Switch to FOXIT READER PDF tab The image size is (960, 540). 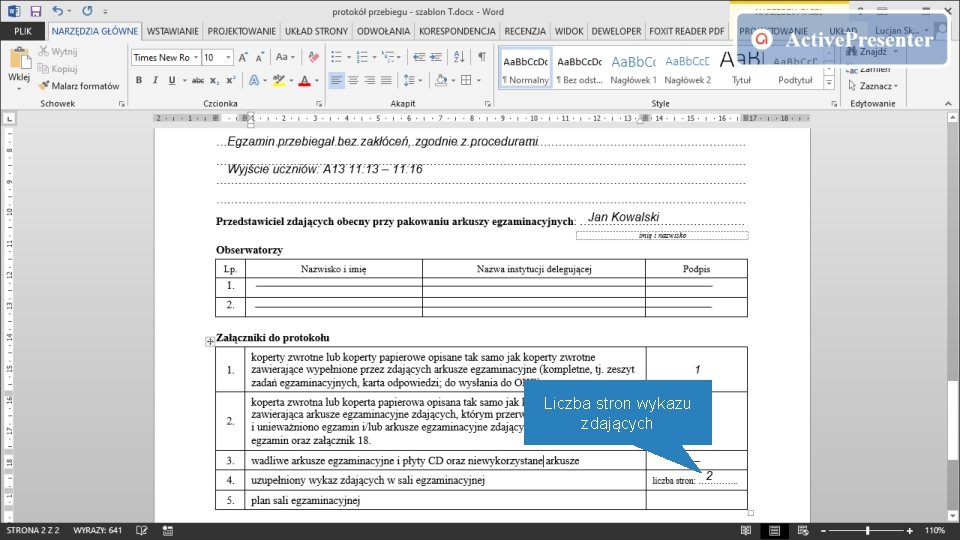(686, 31)
